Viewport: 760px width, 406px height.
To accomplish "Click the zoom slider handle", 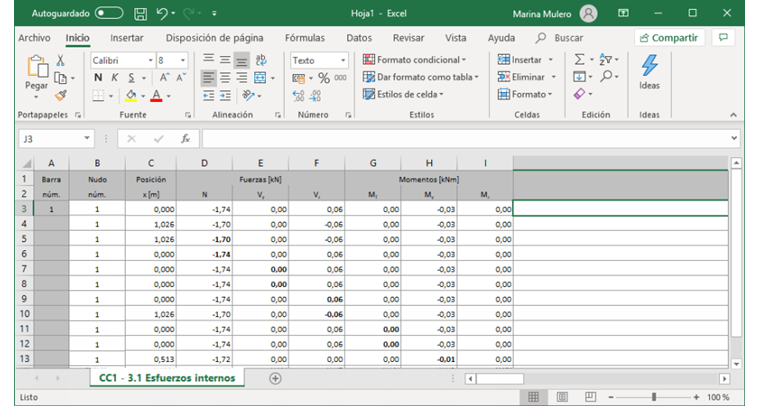I will 654,397.
